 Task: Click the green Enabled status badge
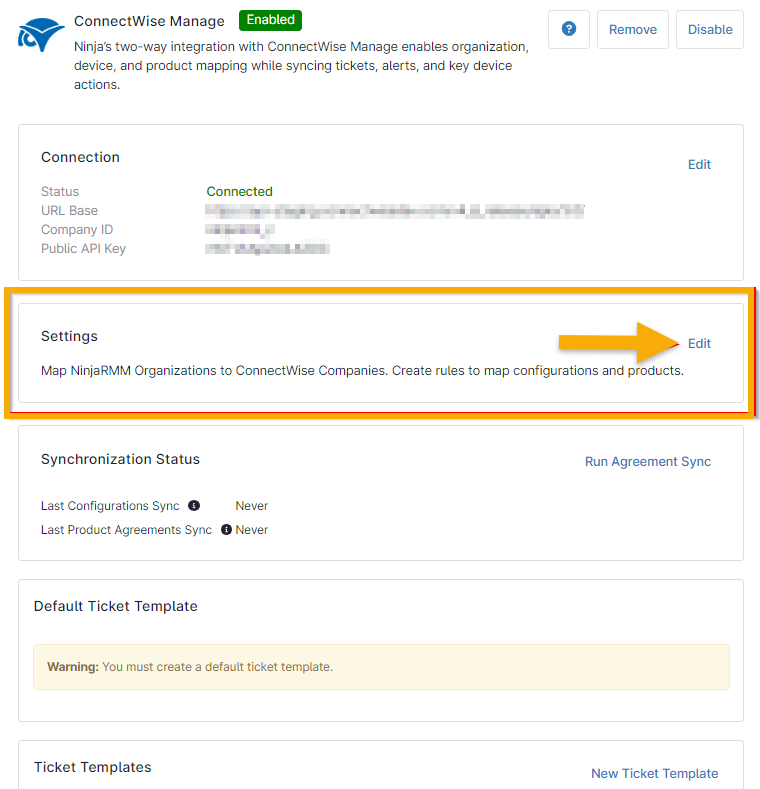(x=270, y=20)
